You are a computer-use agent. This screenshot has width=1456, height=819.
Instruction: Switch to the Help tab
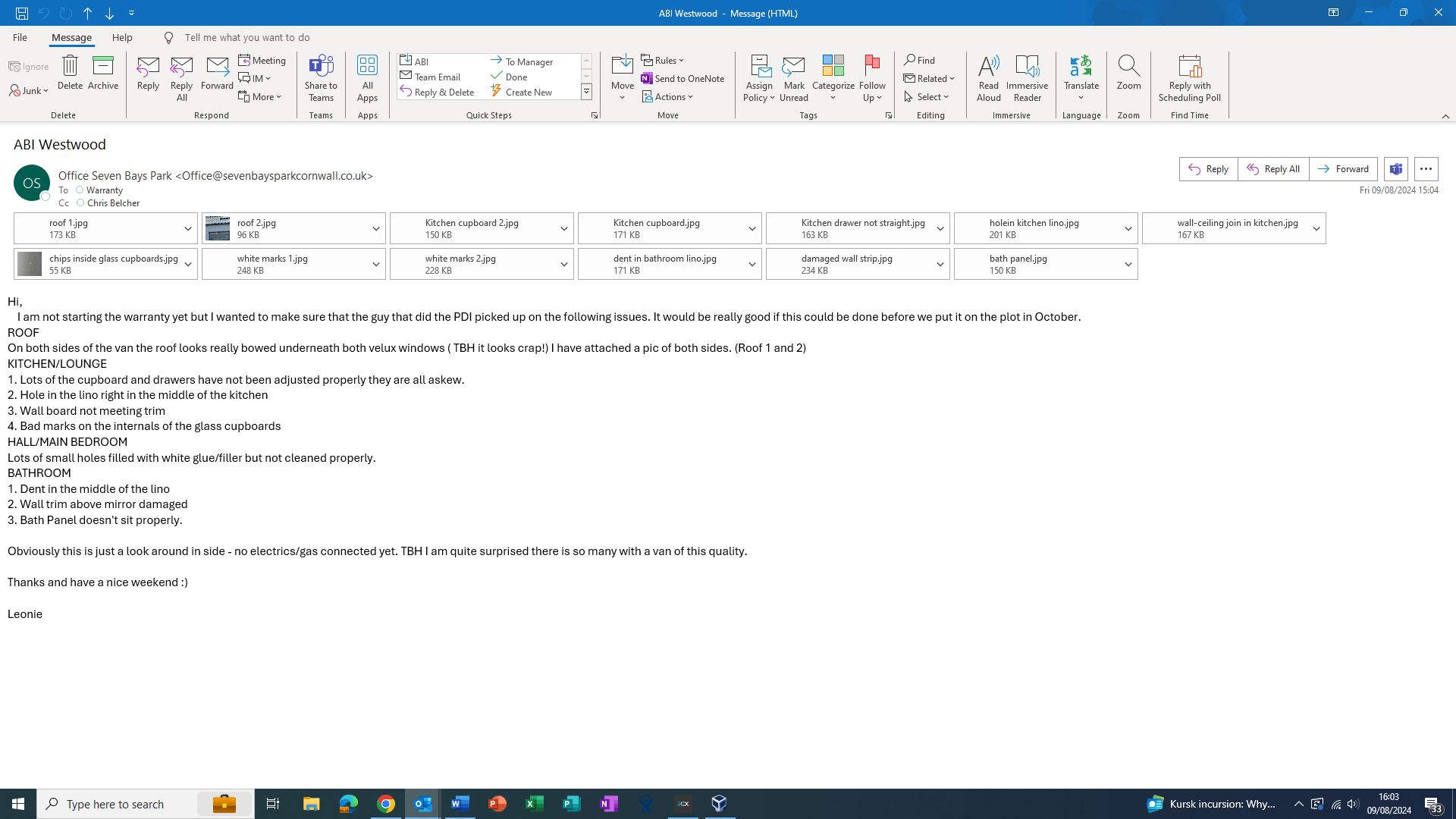coord(122,37)
